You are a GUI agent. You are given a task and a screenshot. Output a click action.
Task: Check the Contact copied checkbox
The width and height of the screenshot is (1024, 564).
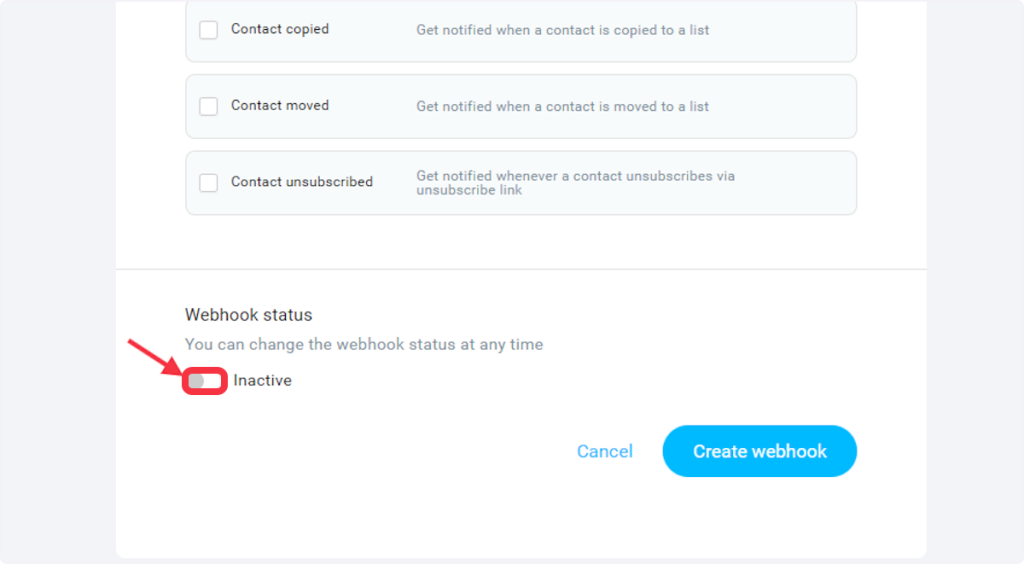click(208, 30)
